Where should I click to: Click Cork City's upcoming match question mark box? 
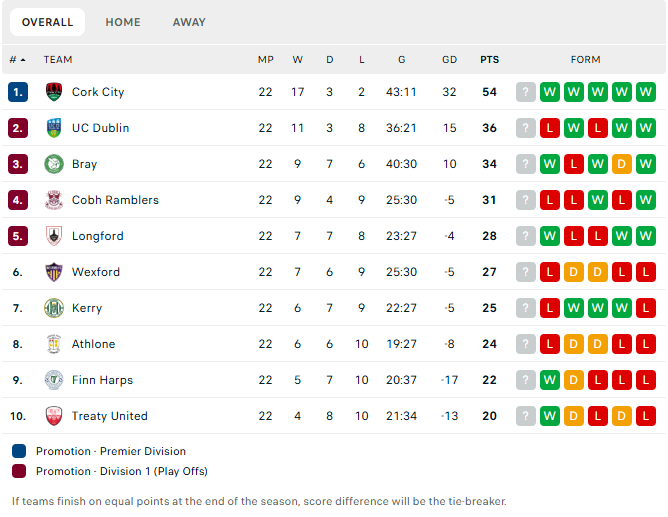coord(526,92)
